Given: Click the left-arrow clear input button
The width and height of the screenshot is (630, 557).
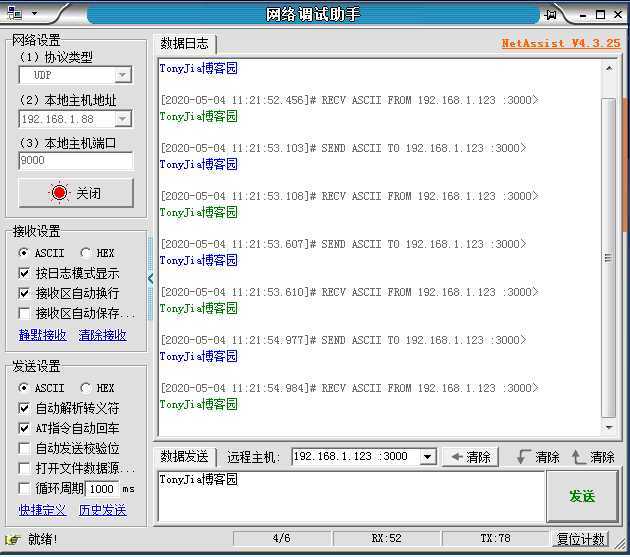Looking at the screenshot, I should pos(470,457).
